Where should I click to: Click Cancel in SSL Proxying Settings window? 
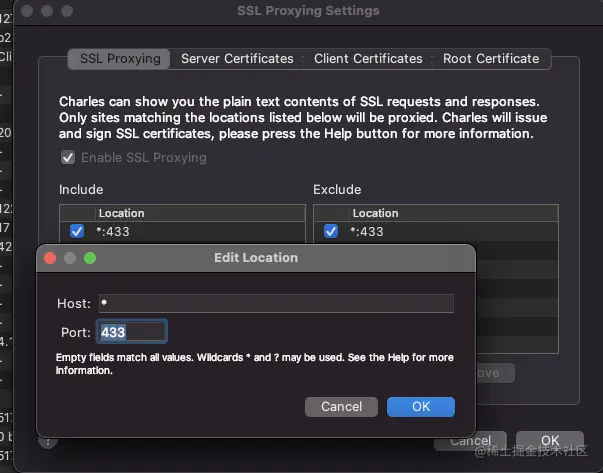(x=471, y=442)
